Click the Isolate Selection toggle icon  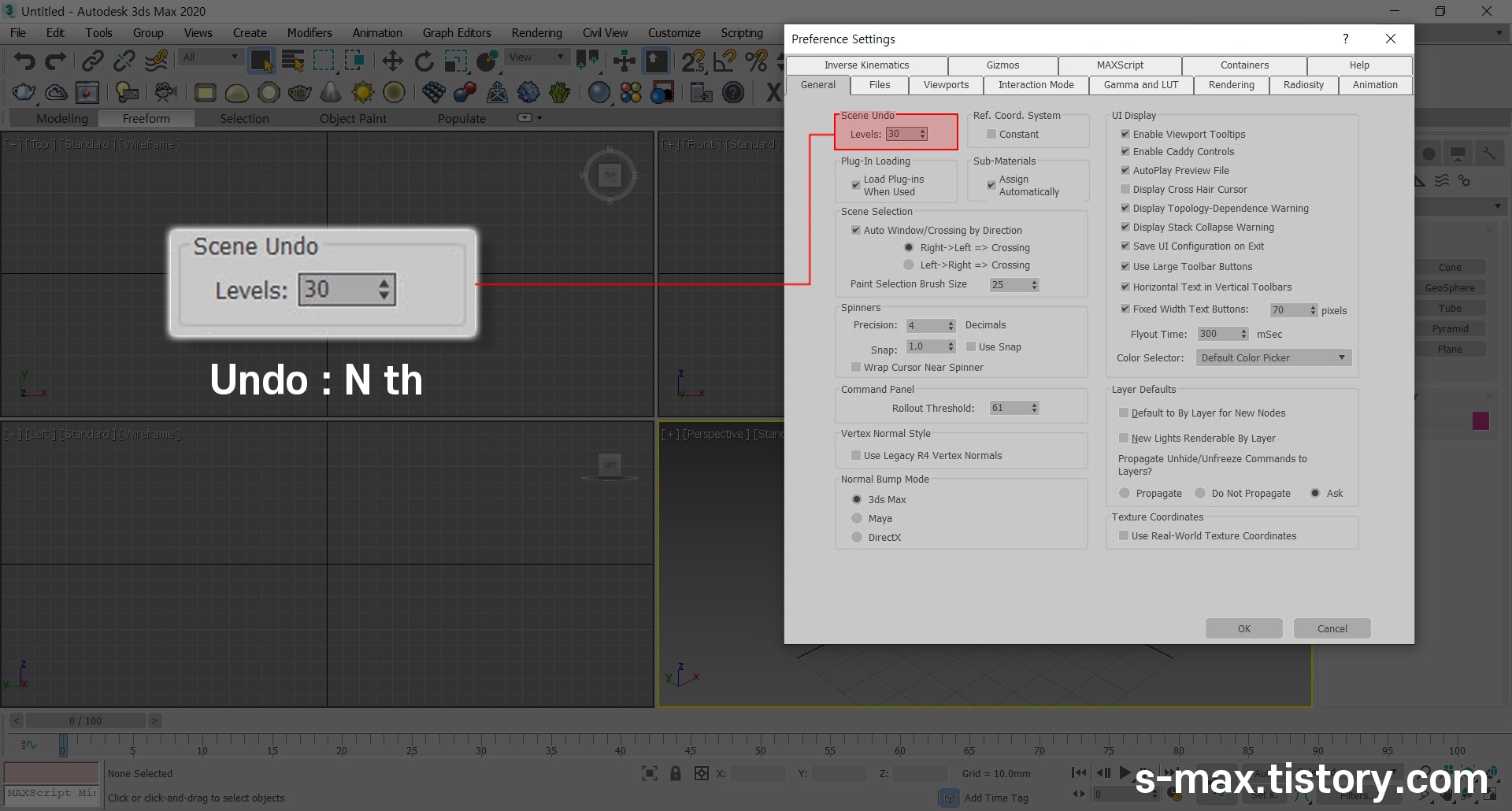pyautogui.click(x=650, y=773)
